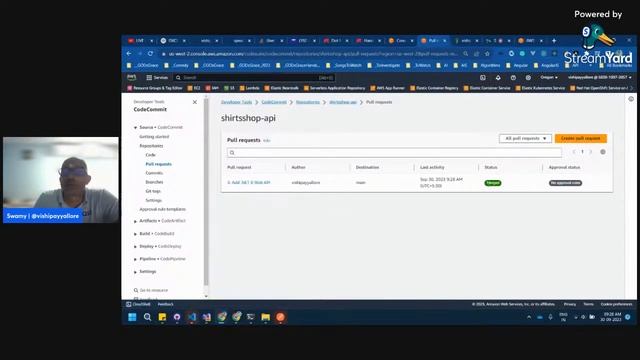Click the AWS logo home icon
Viewport: 640px width, 360px height.
point(131,77)
